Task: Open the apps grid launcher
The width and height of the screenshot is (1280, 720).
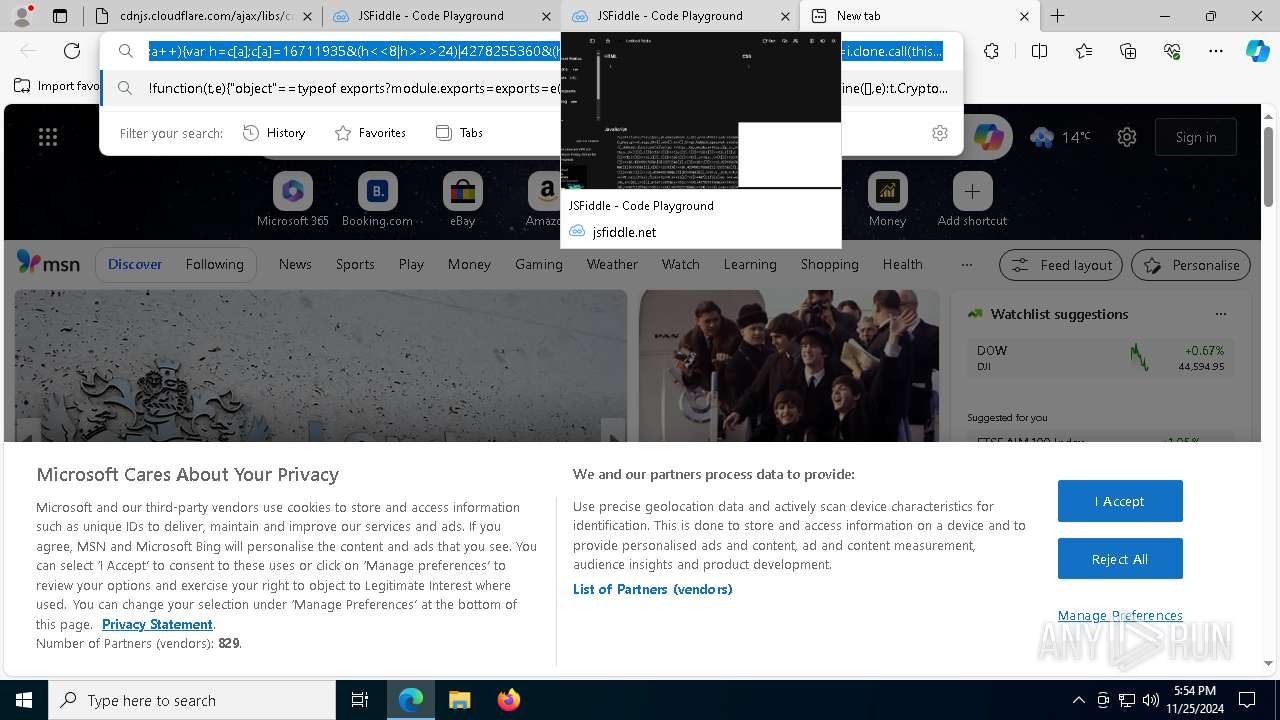Action: click(48, 137)
